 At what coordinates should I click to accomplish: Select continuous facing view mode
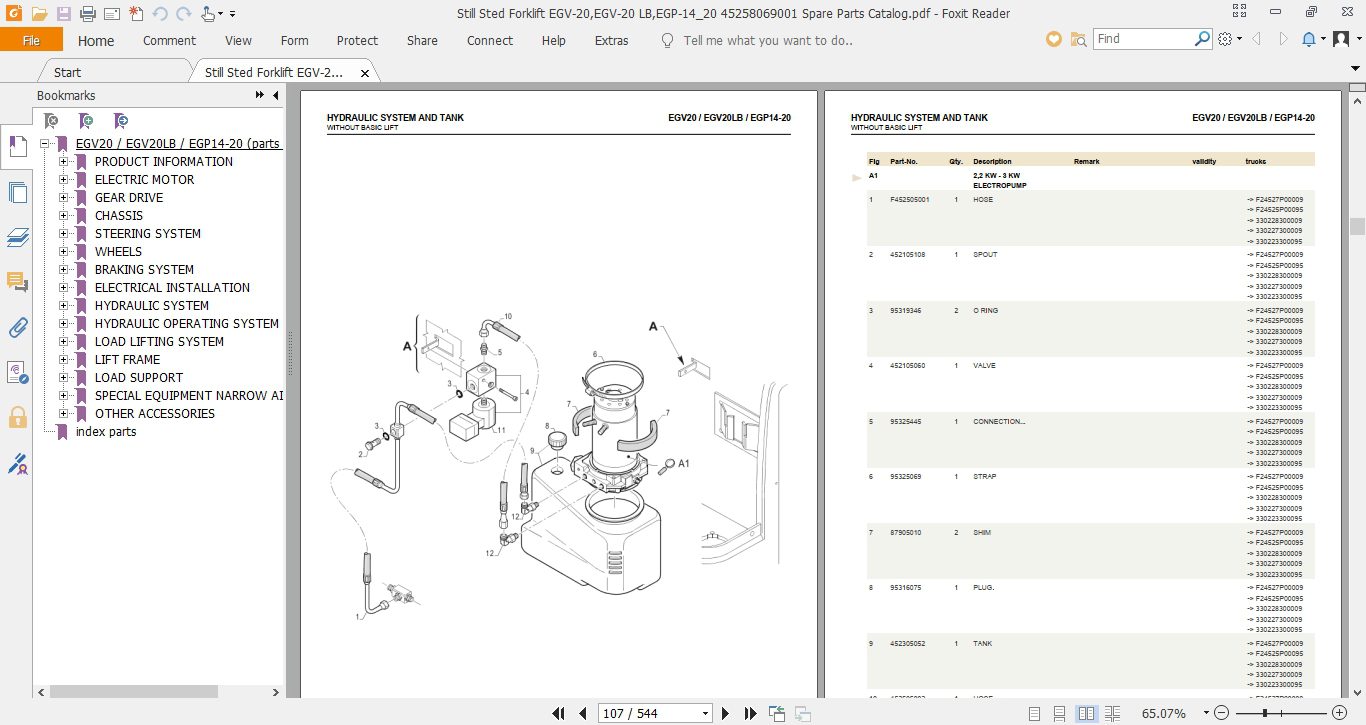pos(1112,714)
